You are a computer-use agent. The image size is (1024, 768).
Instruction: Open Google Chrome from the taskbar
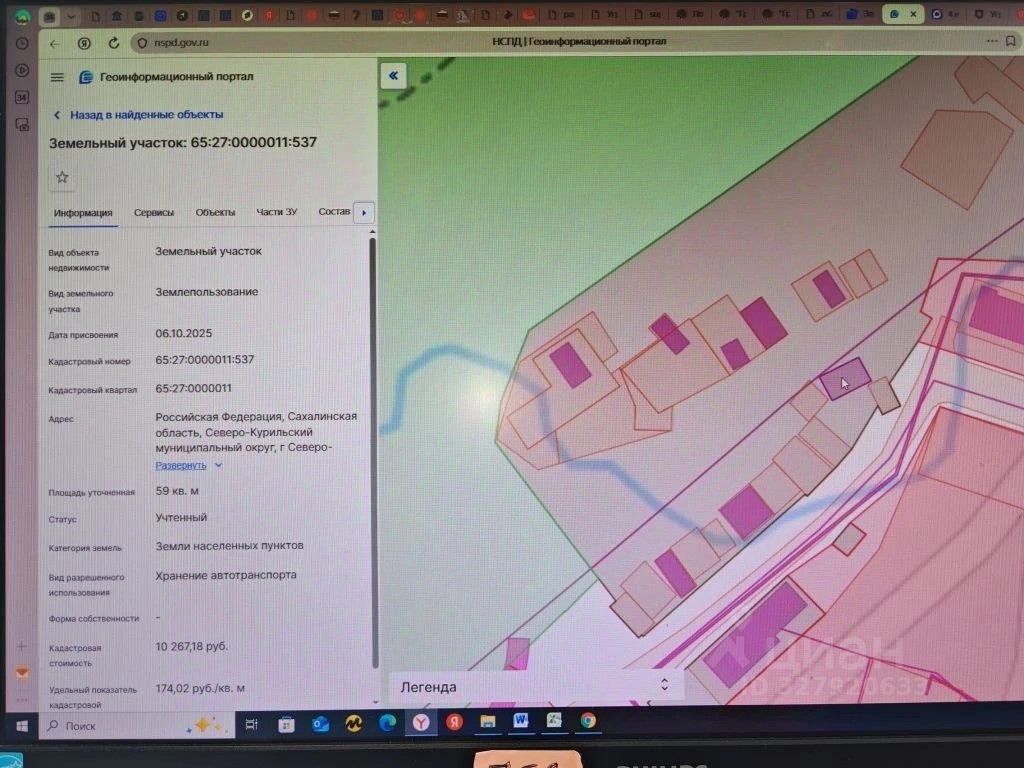588,720
